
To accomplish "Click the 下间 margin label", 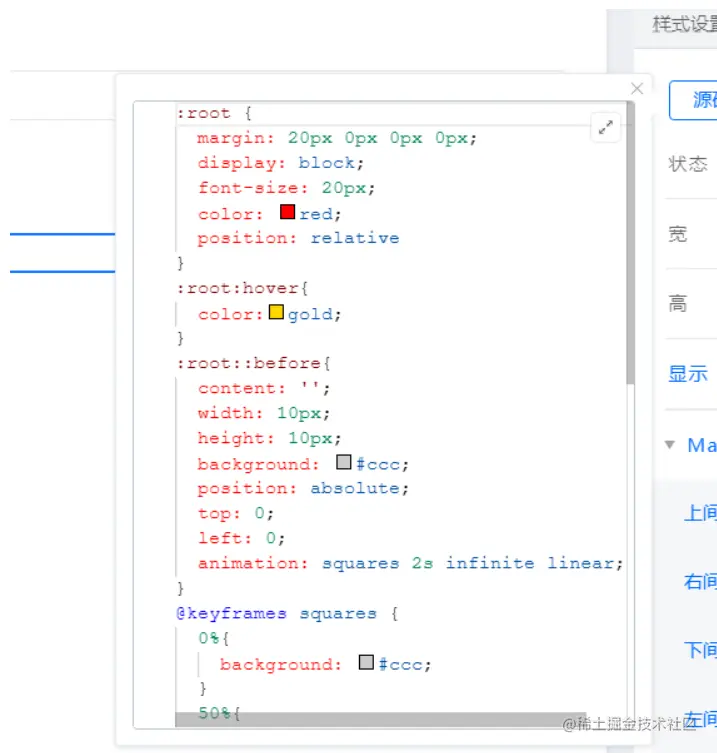I will pyautogui.click(x=700, y=650).
